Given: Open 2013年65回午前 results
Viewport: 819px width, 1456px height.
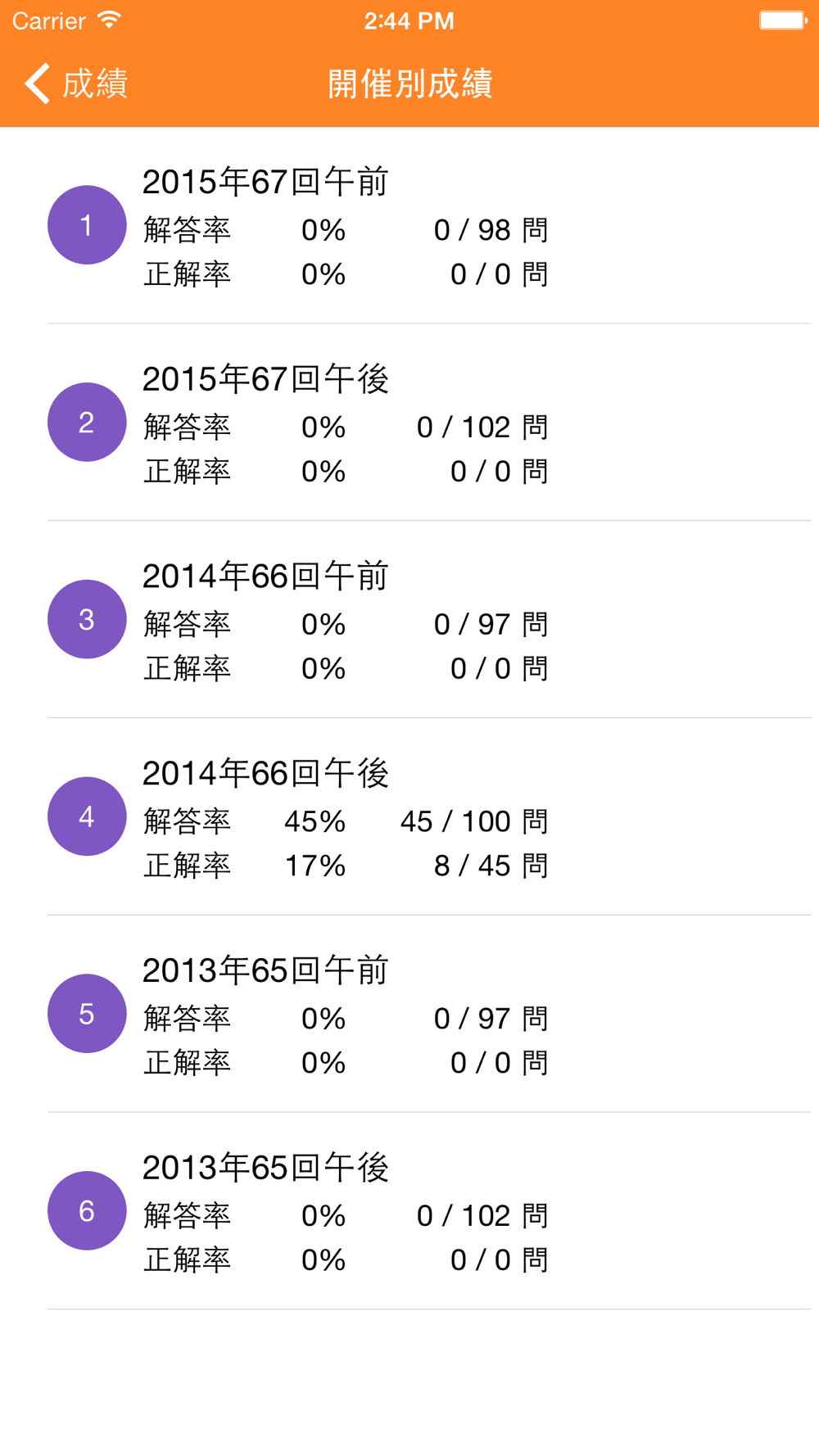Looking at the screenshot, I should tap(265, 970).
